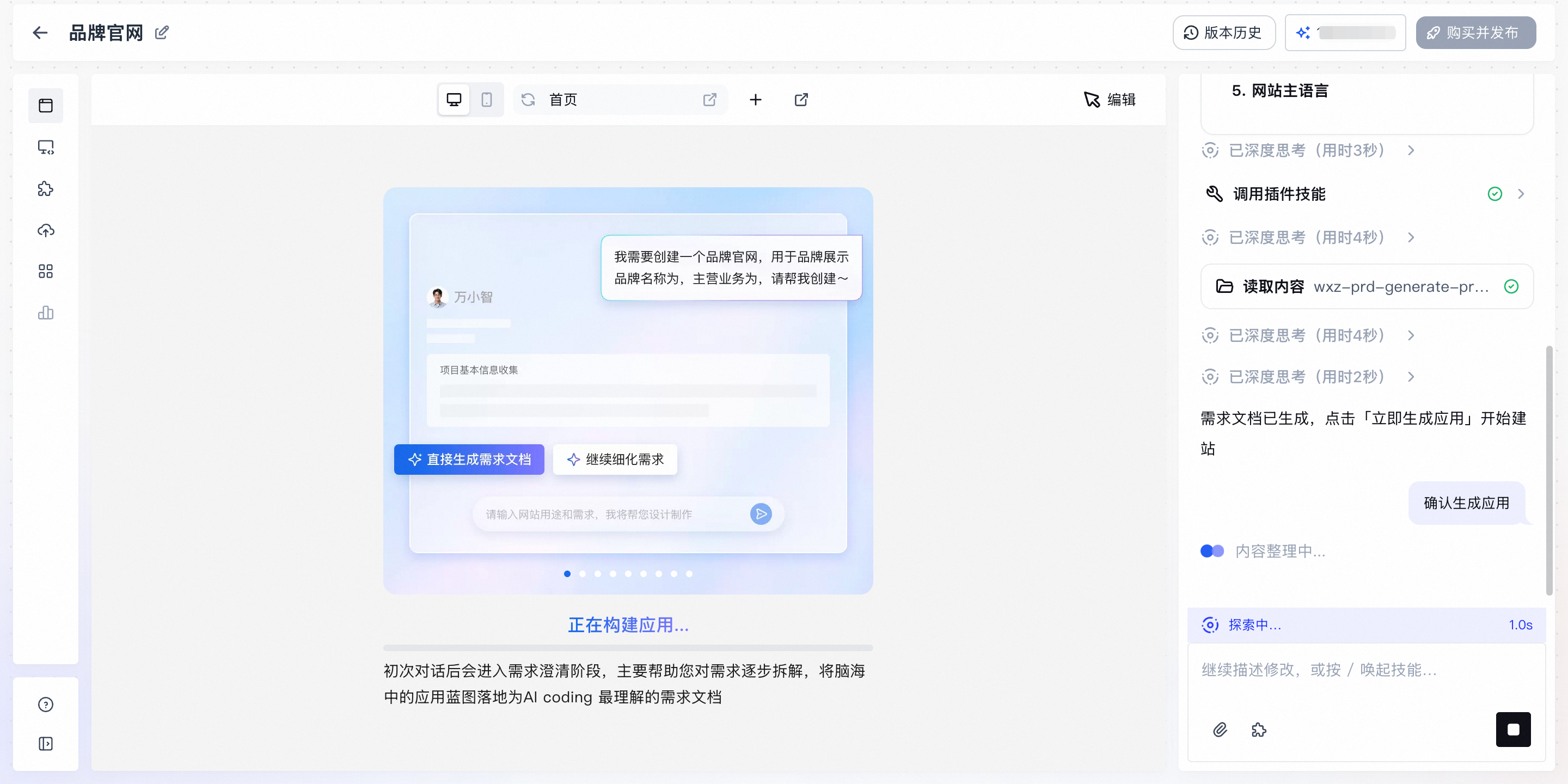
Task: Stop generation with black square button
Action: point(1513,729)
